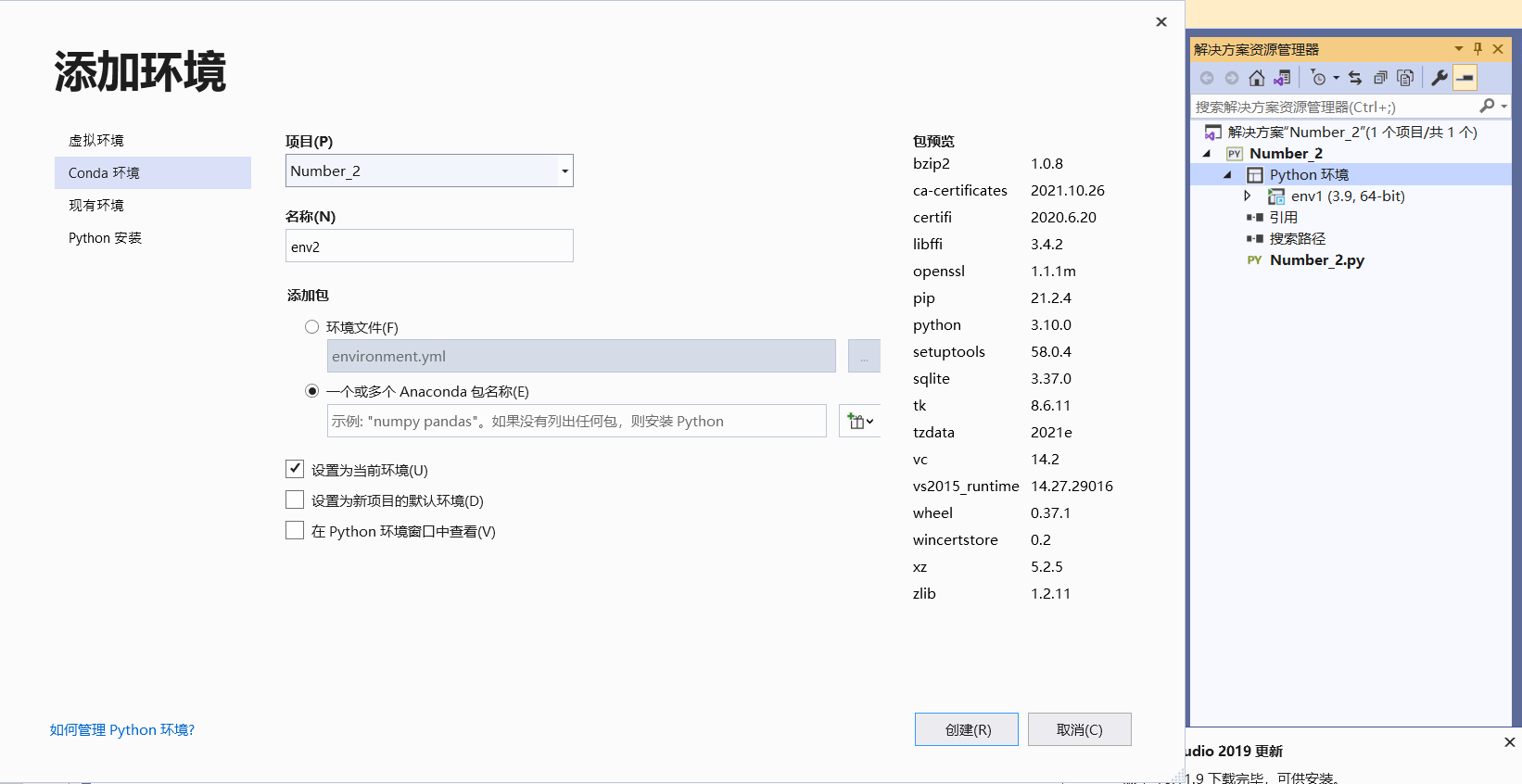Click the browse "..." button for environment file
The image size is (1522, 784).
click(x=864, y=356)
